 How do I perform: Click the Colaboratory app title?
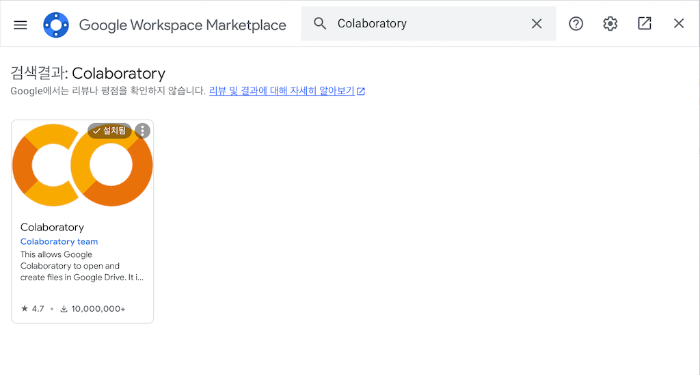tap(52, 227)
